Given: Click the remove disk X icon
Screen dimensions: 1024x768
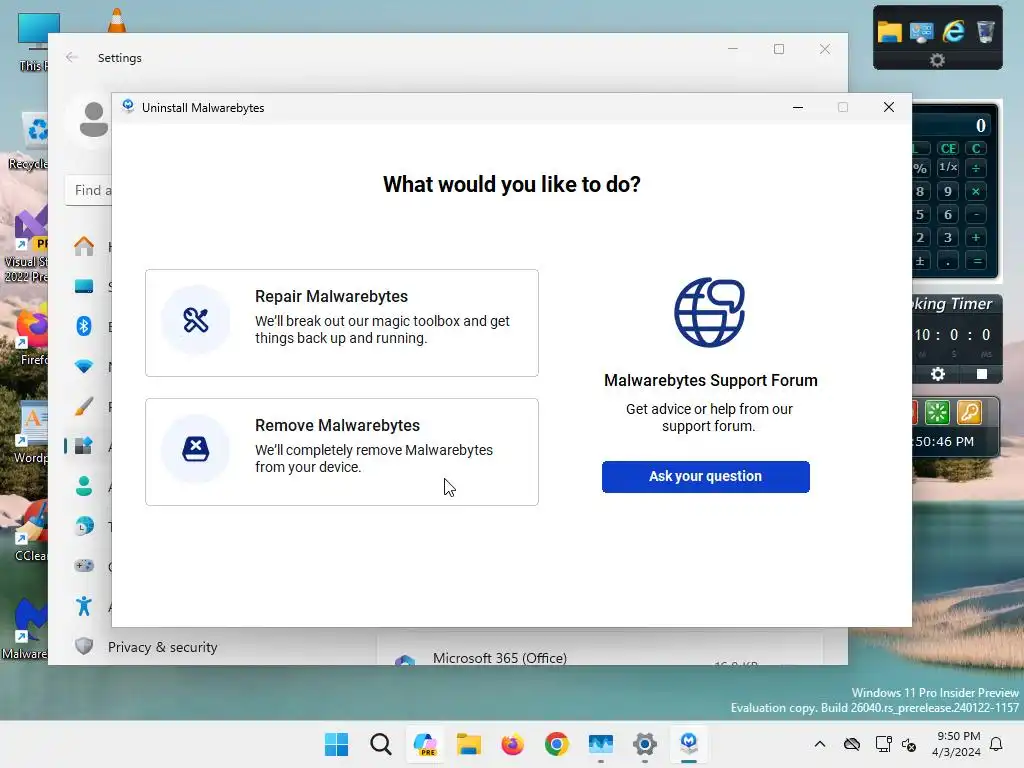Looking at the screenshot, I should pyautogui.click(x=196, y=449).
